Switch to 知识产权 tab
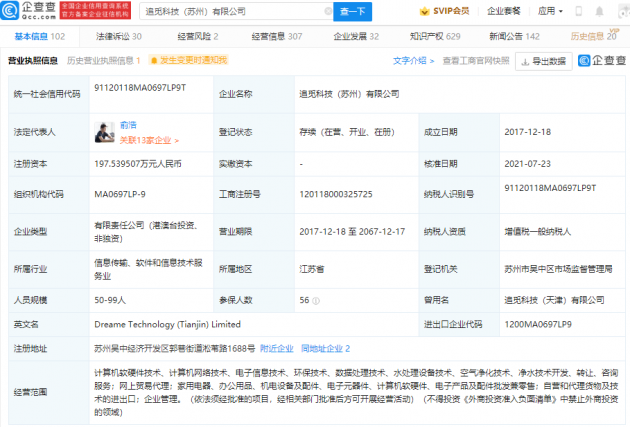The width and height of the screenshot is (630, 427). coord(435,37)
